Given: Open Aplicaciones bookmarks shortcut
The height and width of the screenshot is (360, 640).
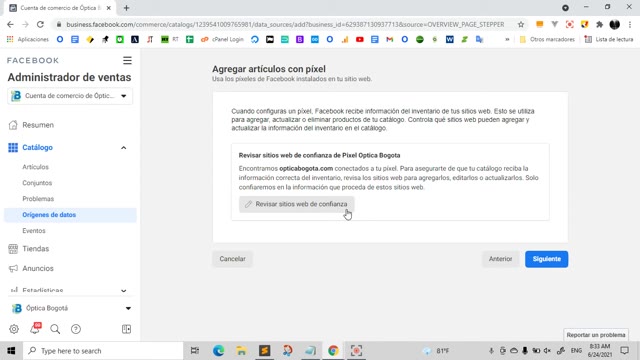Looking at the screenshot, I should pyautogui.click(x=28, y=40).
